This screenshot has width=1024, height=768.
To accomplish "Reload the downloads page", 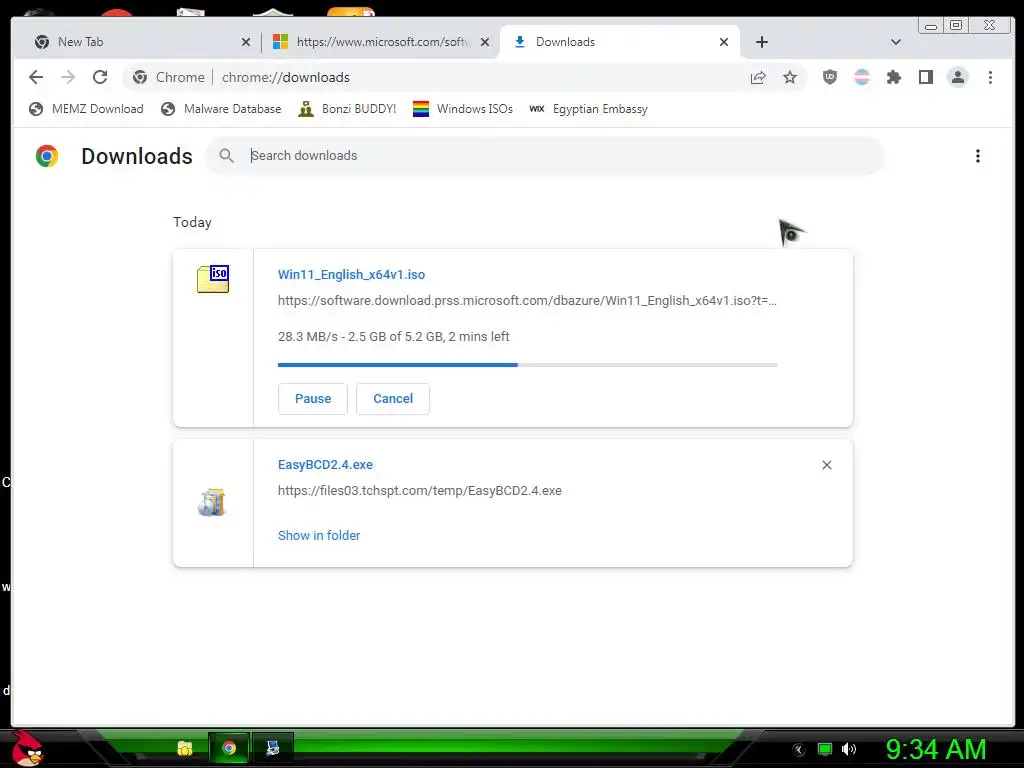I will click(100, 77).
